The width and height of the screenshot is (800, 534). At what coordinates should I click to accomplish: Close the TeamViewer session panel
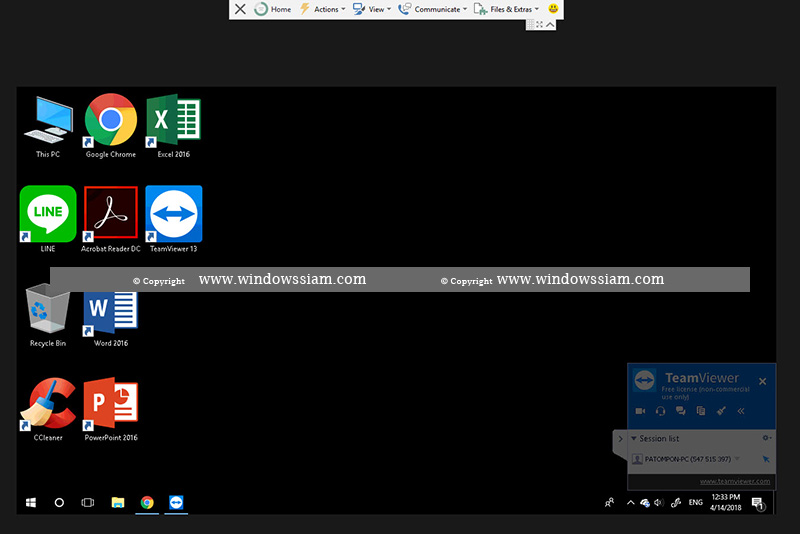coord(762,381)
